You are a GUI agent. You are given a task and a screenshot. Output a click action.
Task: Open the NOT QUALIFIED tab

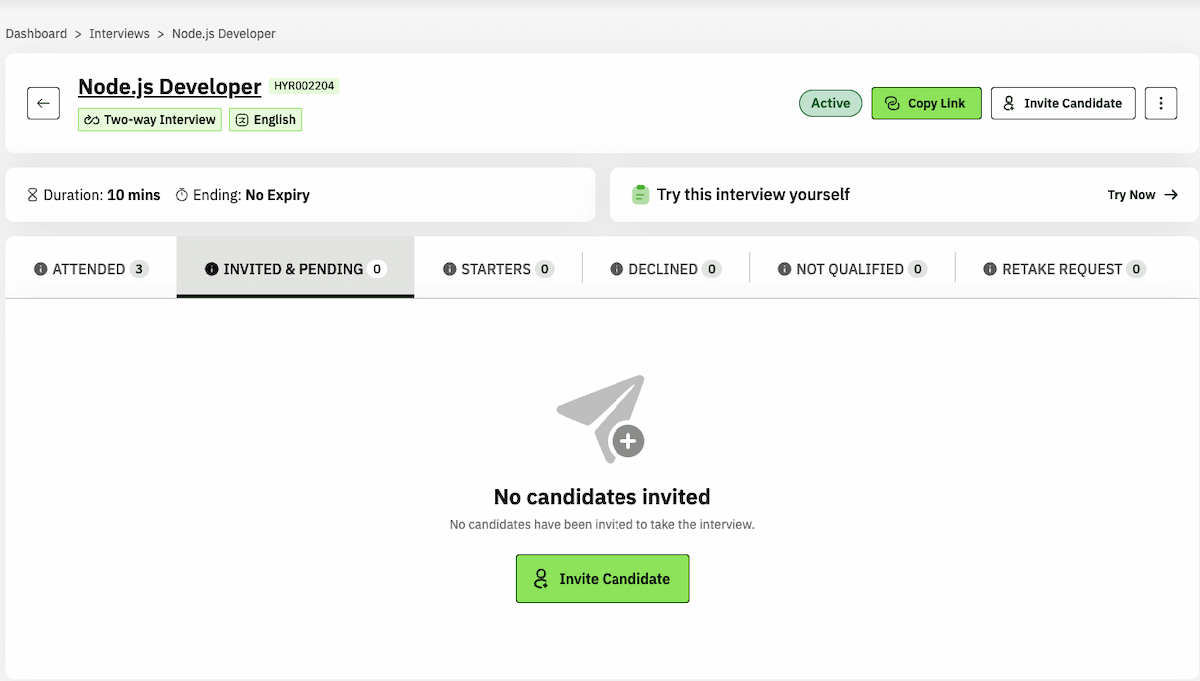pyautogui.click(x=850, y=269)
